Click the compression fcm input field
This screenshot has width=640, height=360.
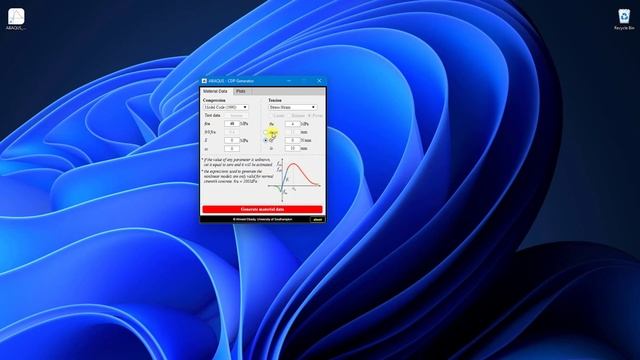pyautogui.click(x=232, y=124)
